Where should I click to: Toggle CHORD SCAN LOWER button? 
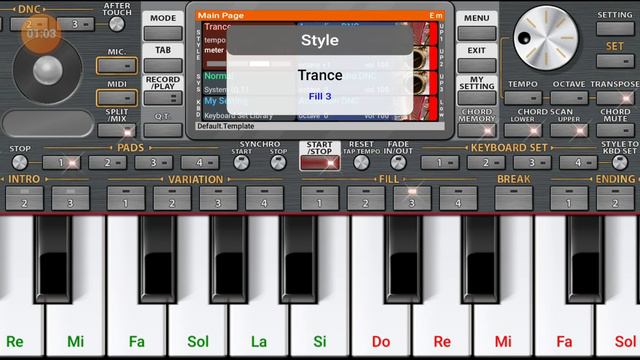(523, 131)
